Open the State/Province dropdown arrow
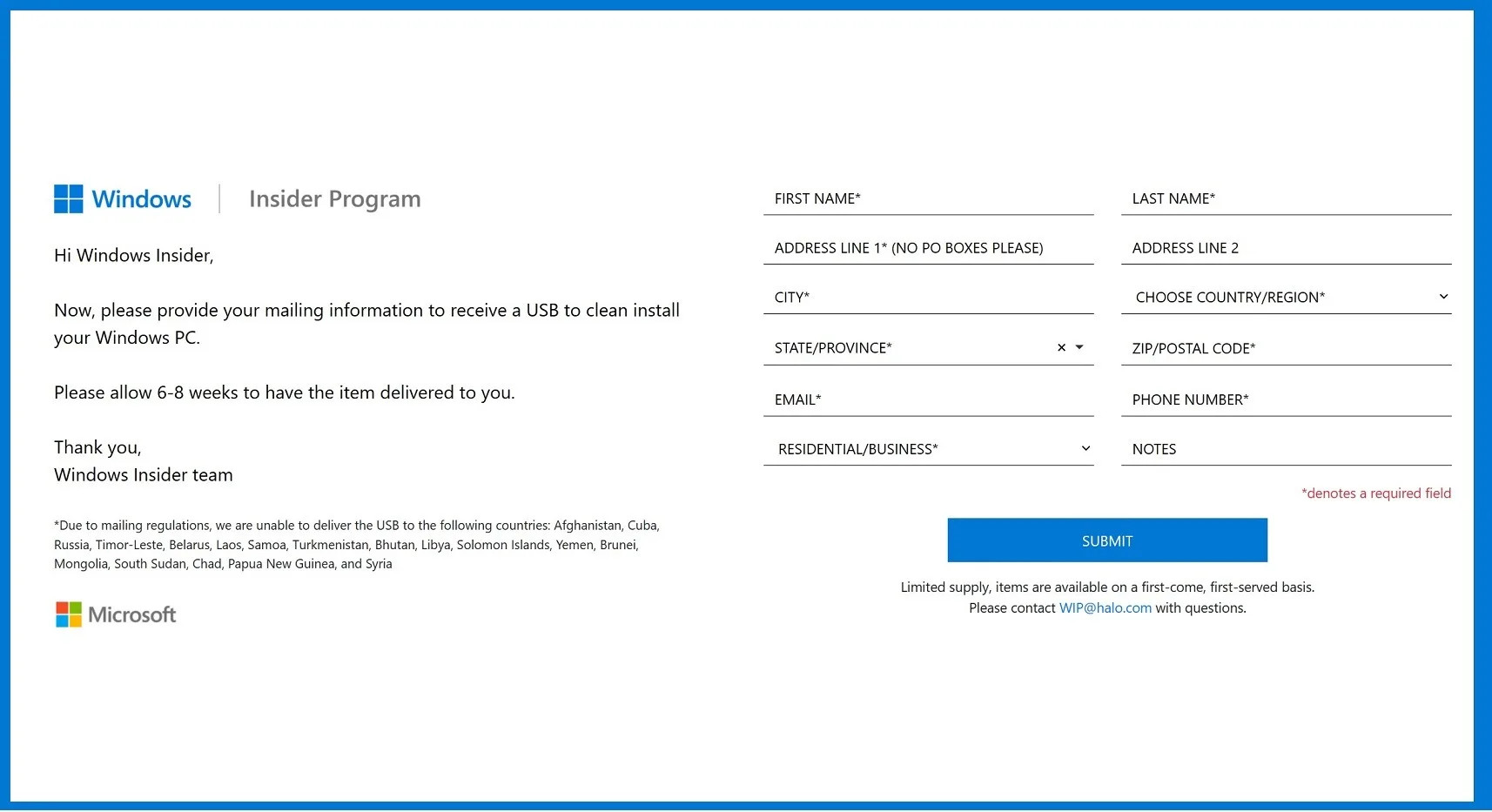Viewport: 1492px width, 812px height. point(1079,348)
